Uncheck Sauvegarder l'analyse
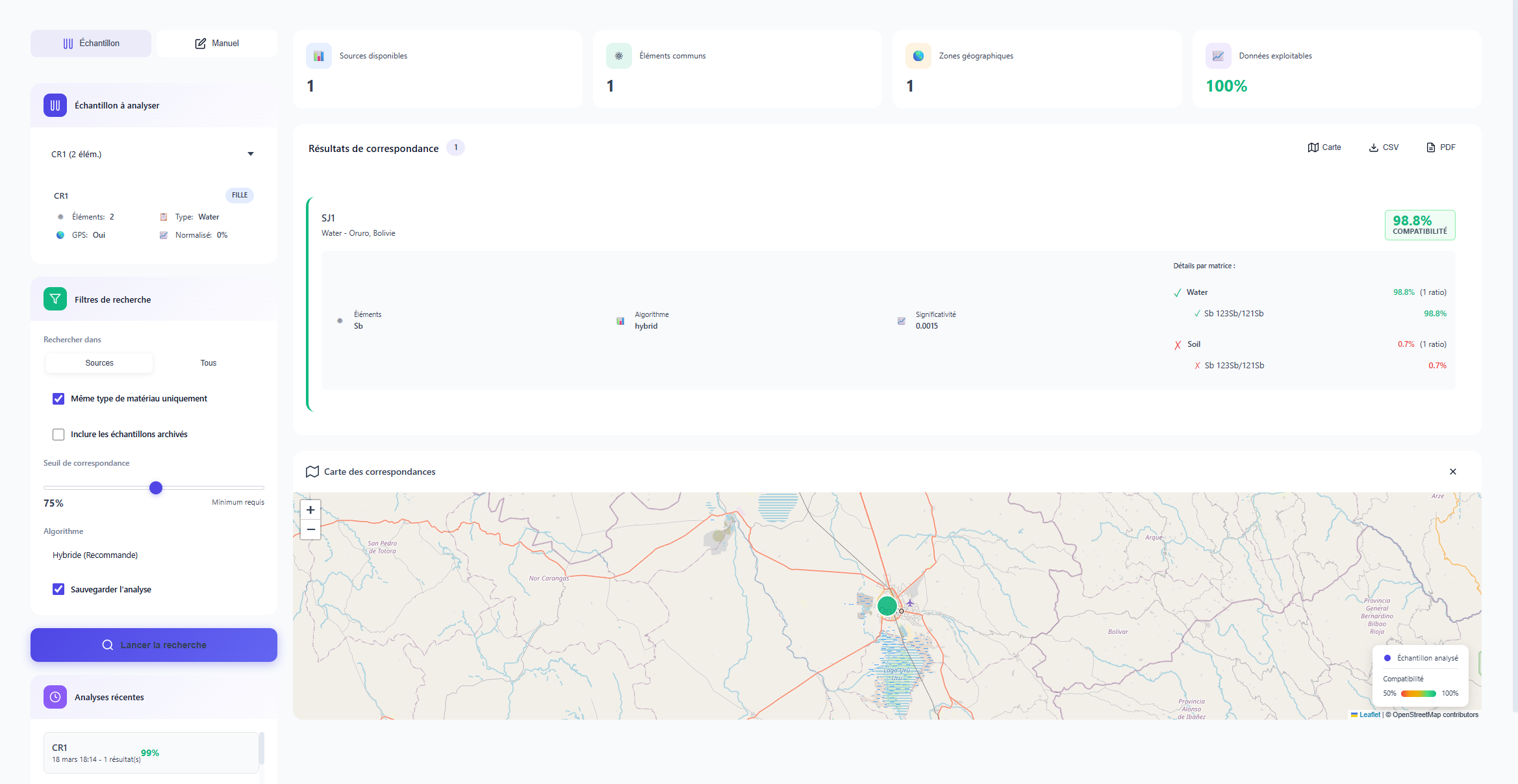 58,589
